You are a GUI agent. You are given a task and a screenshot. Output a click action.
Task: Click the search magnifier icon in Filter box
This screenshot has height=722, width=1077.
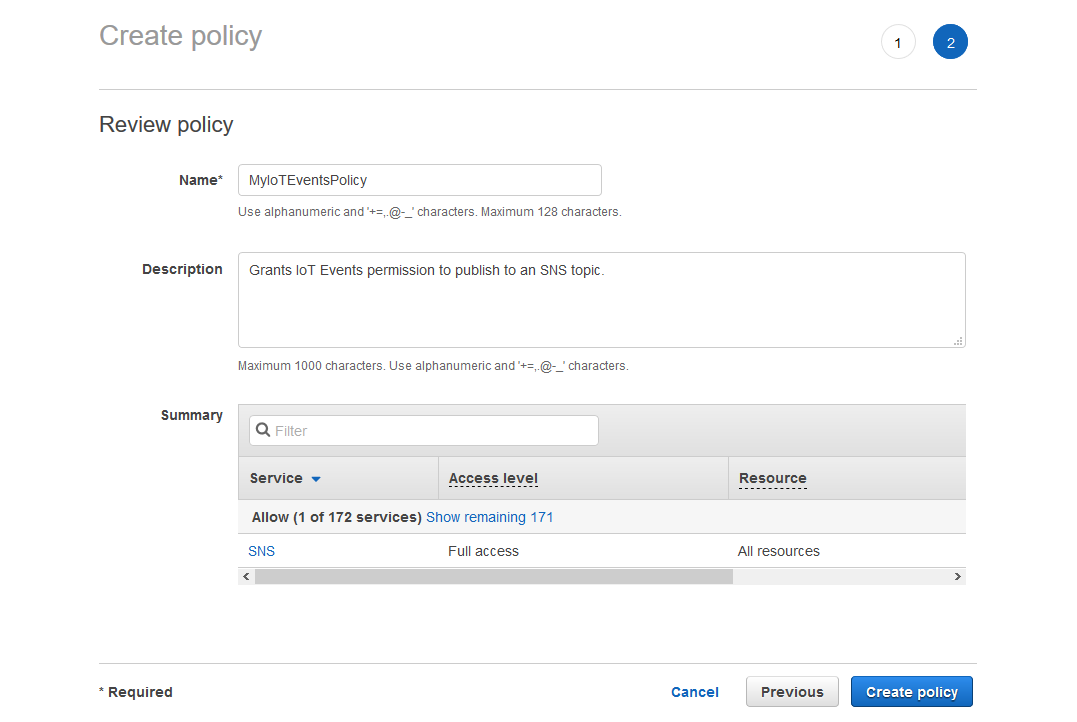[263, 430]
